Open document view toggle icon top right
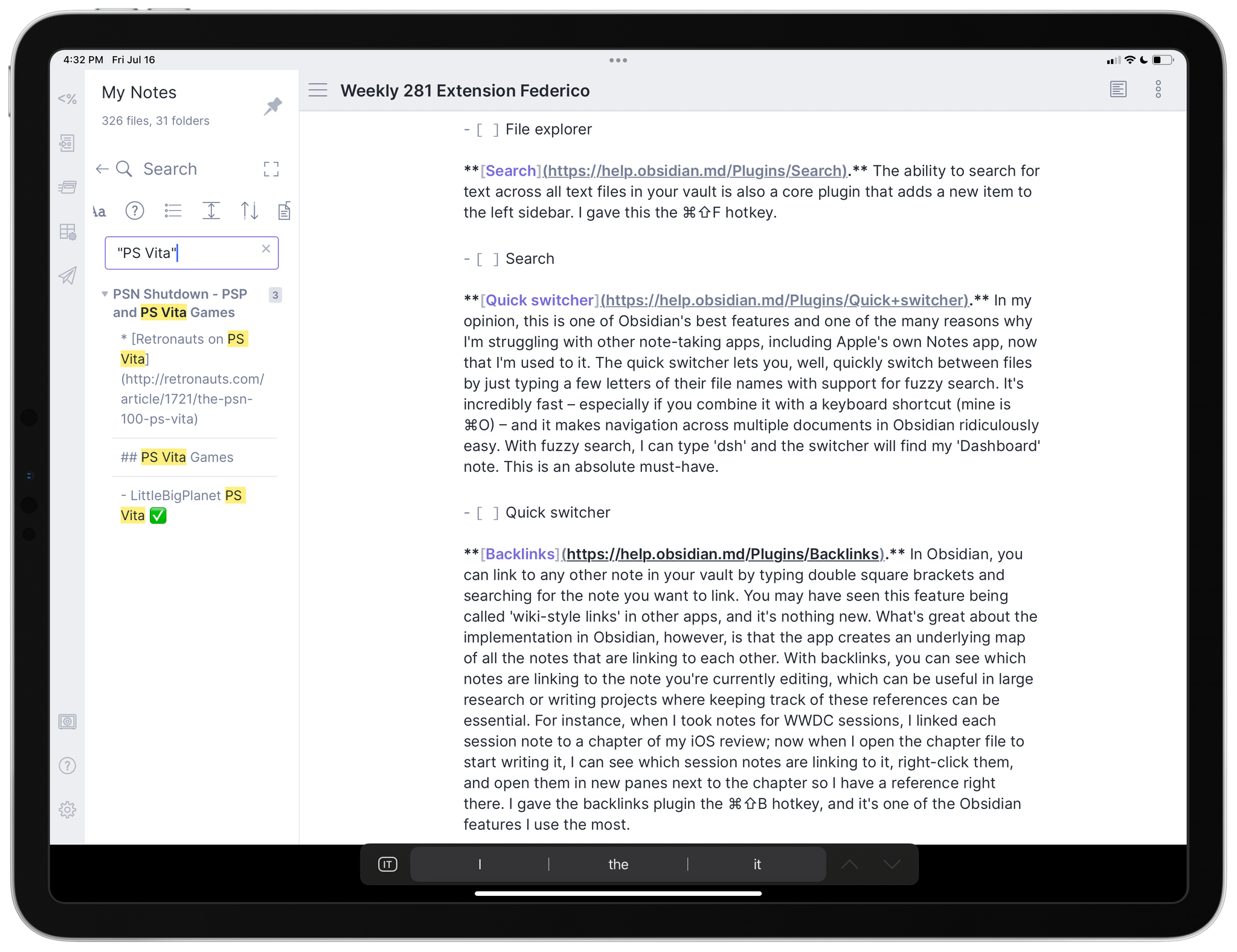Viewport: 1237px width, 952px height. click(x=1118, y=91)
